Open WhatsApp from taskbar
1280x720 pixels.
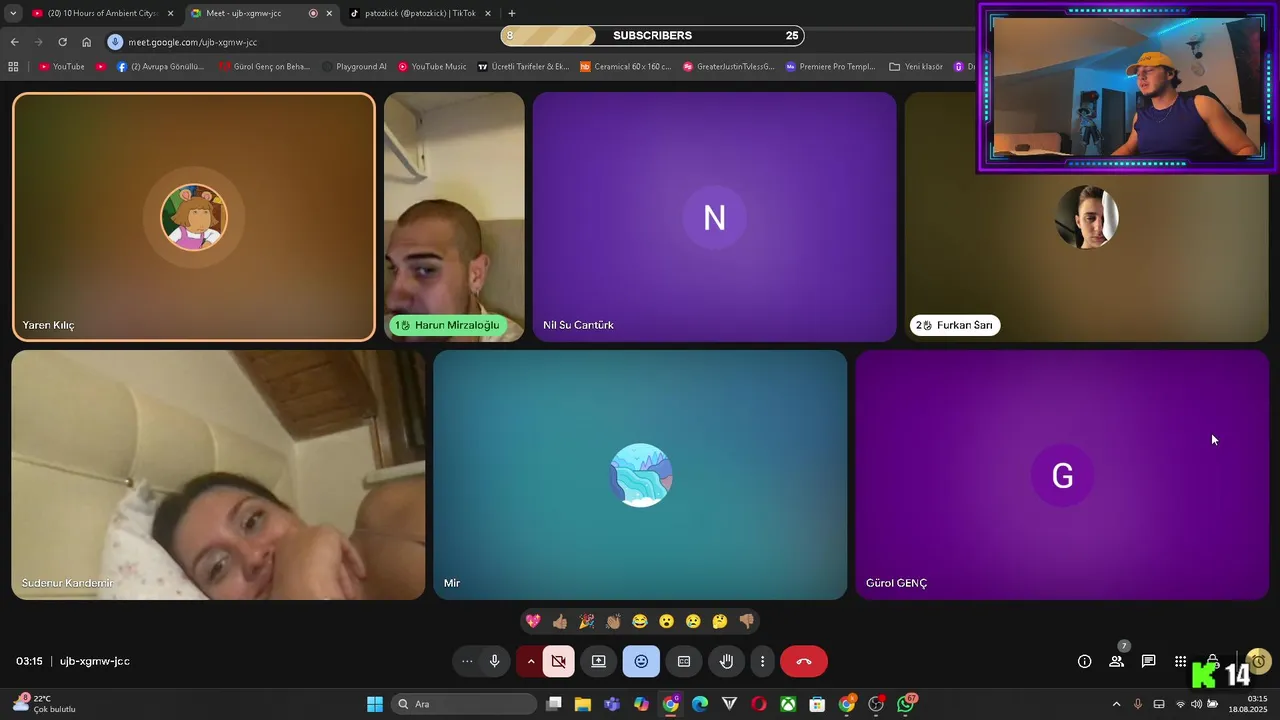[x=906, y=704]
